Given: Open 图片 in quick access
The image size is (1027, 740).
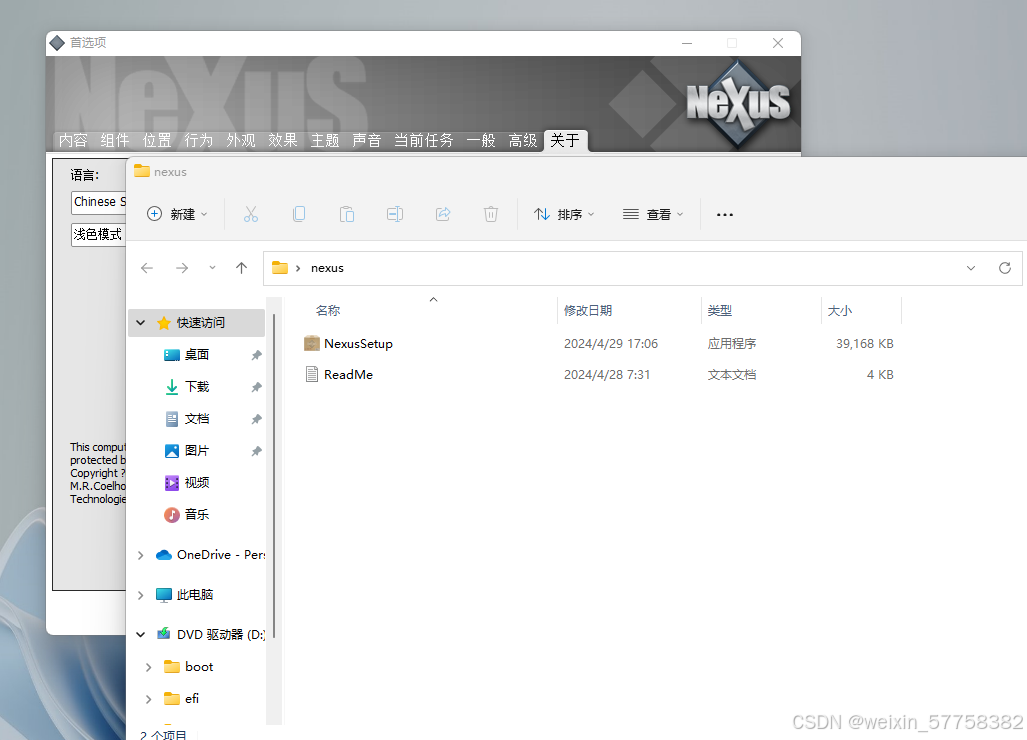Looking at the screenshot, I should click(x=196, y=451).
